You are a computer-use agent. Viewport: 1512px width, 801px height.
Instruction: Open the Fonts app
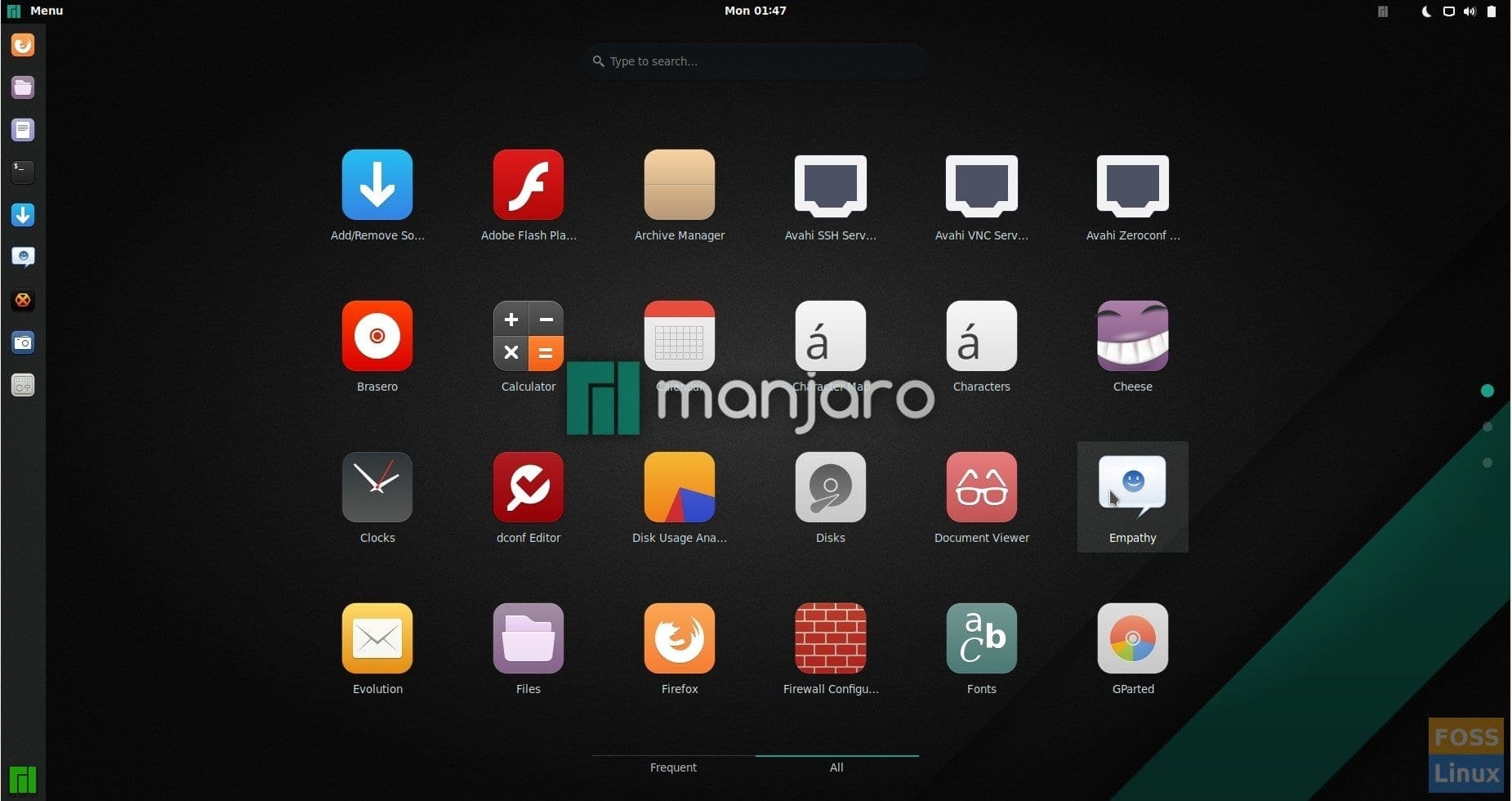981,638
